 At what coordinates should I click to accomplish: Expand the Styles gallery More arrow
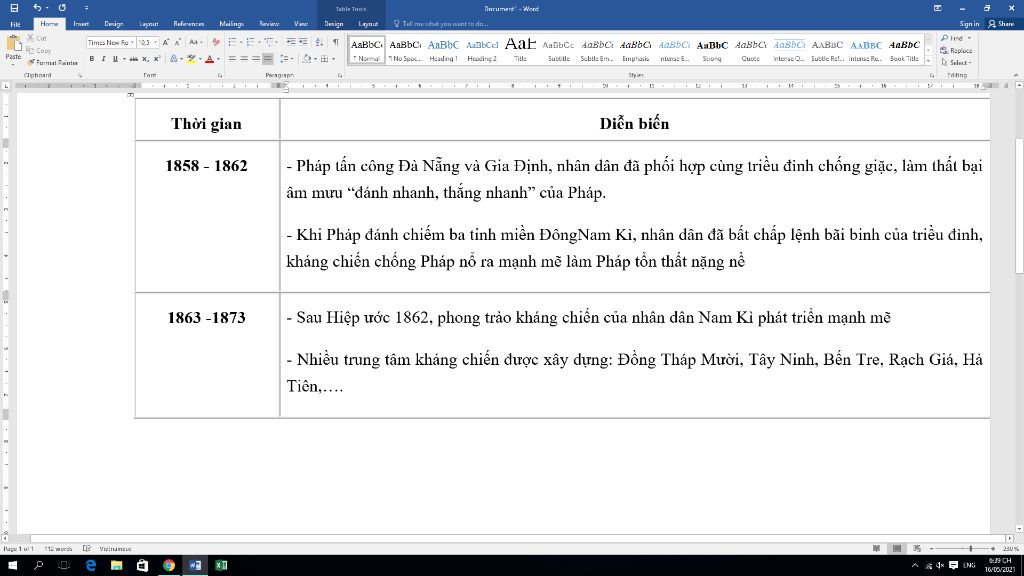pyautogui.click(x=929, y=61)
